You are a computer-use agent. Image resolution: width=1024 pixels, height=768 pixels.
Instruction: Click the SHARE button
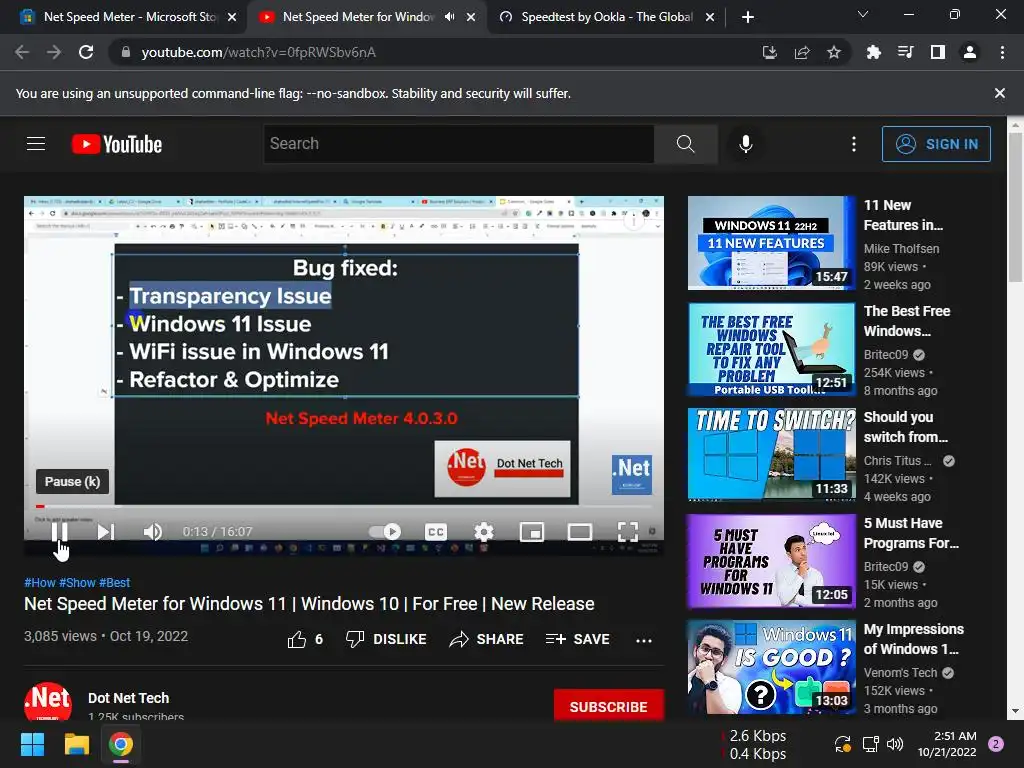pos(487,639)
